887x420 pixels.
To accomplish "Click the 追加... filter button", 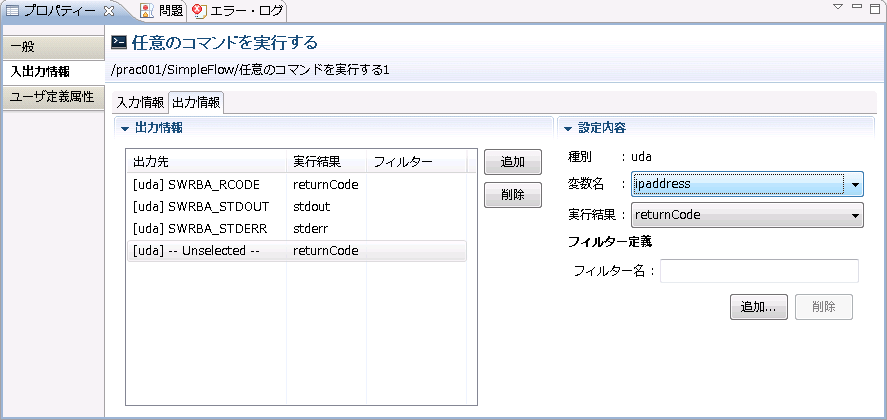I will pos(759,307).
